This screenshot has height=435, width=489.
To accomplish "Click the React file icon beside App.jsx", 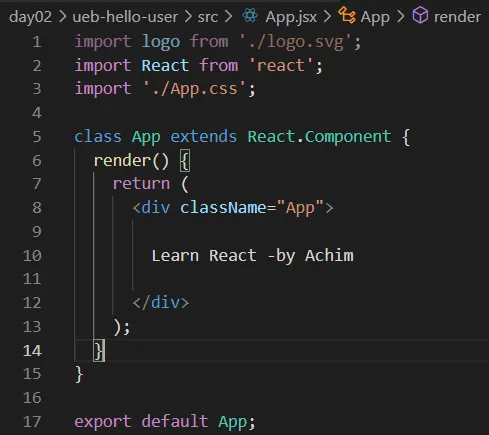I will pyautogui.click(x=250, y=15).
